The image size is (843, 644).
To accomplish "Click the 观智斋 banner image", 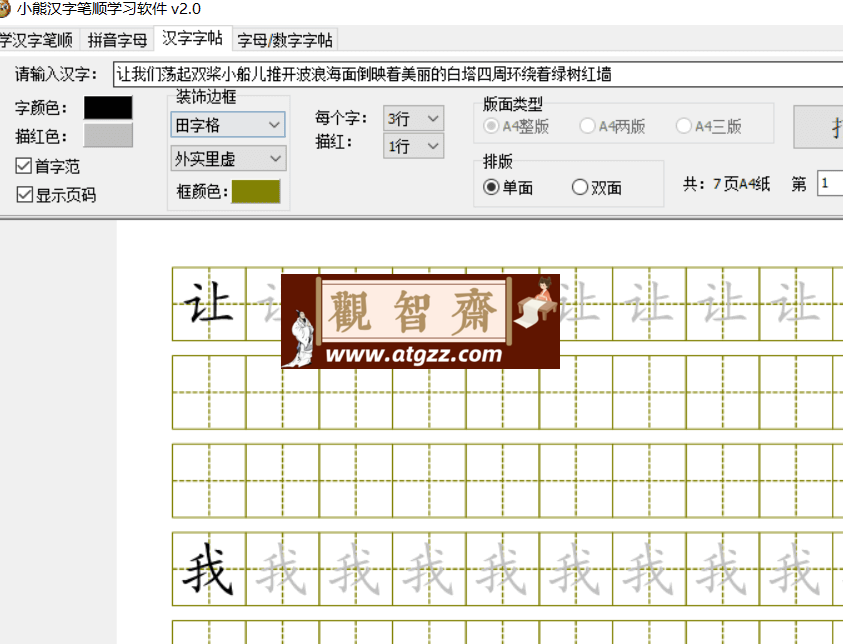I will [x=420, y=321].
